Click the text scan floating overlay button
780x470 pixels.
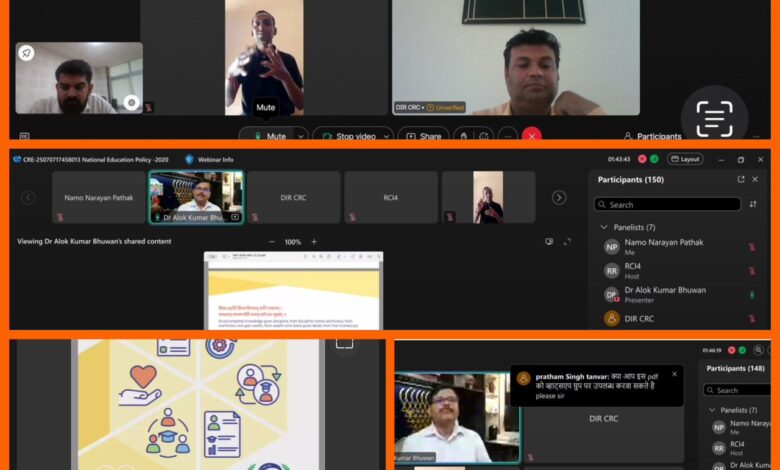[714, 118]
